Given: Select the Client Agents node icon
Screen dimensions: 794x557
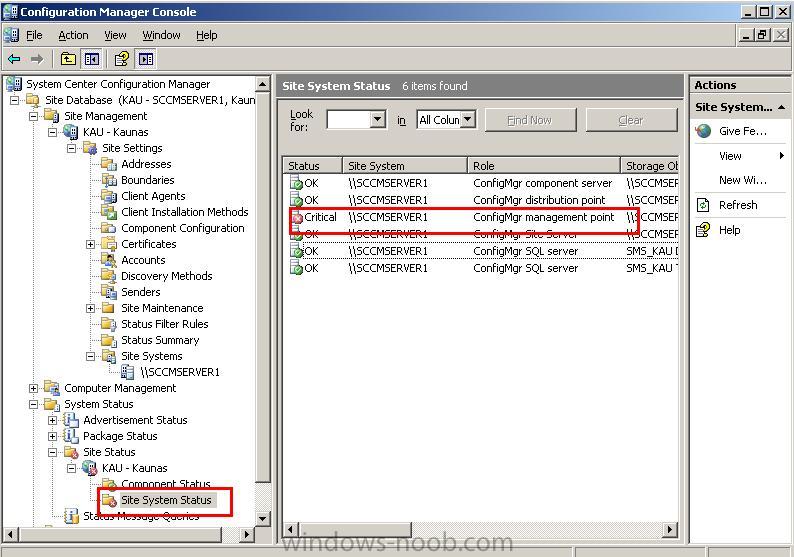Looking at the screenshot, I should click(109, 196).
